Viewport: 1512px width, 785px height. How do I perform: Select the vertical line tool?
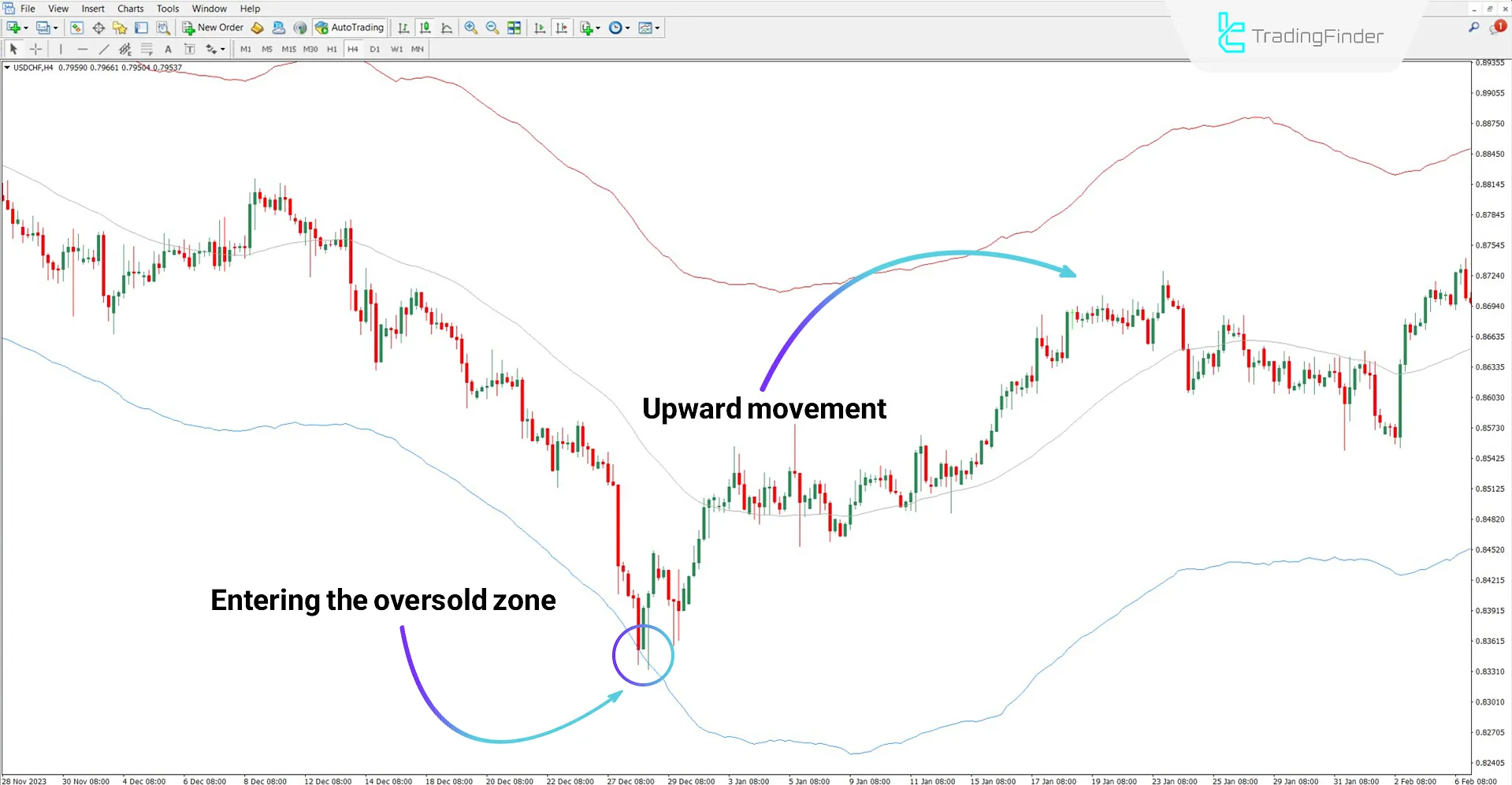61,49
